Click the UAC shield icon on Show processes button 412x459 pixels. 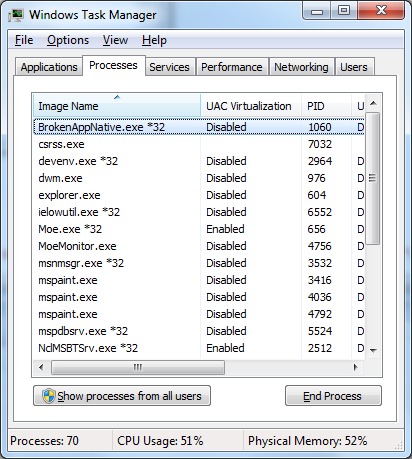click(x=49, y=396)
